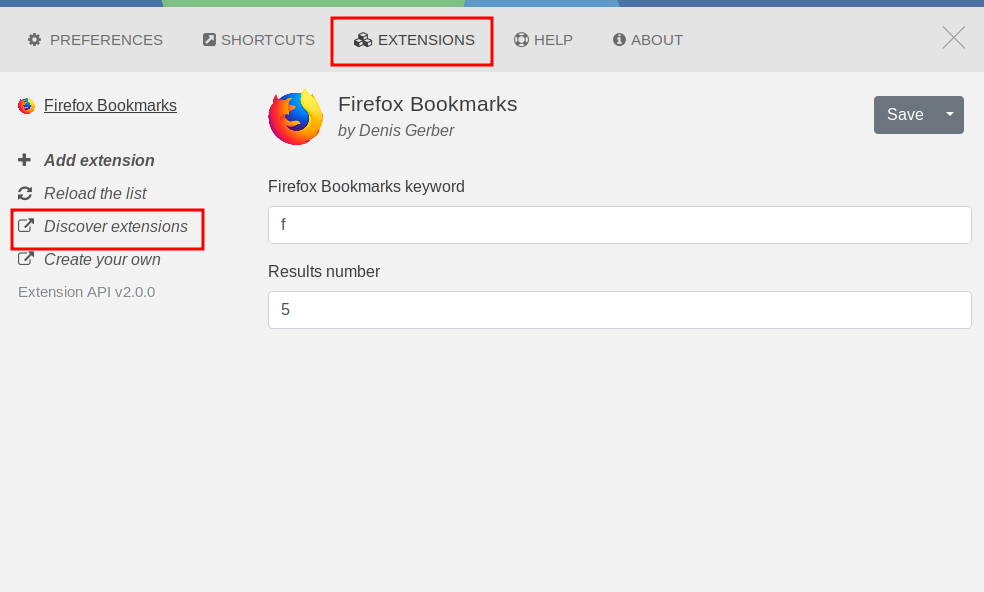Click Add extension

(99, 161)
